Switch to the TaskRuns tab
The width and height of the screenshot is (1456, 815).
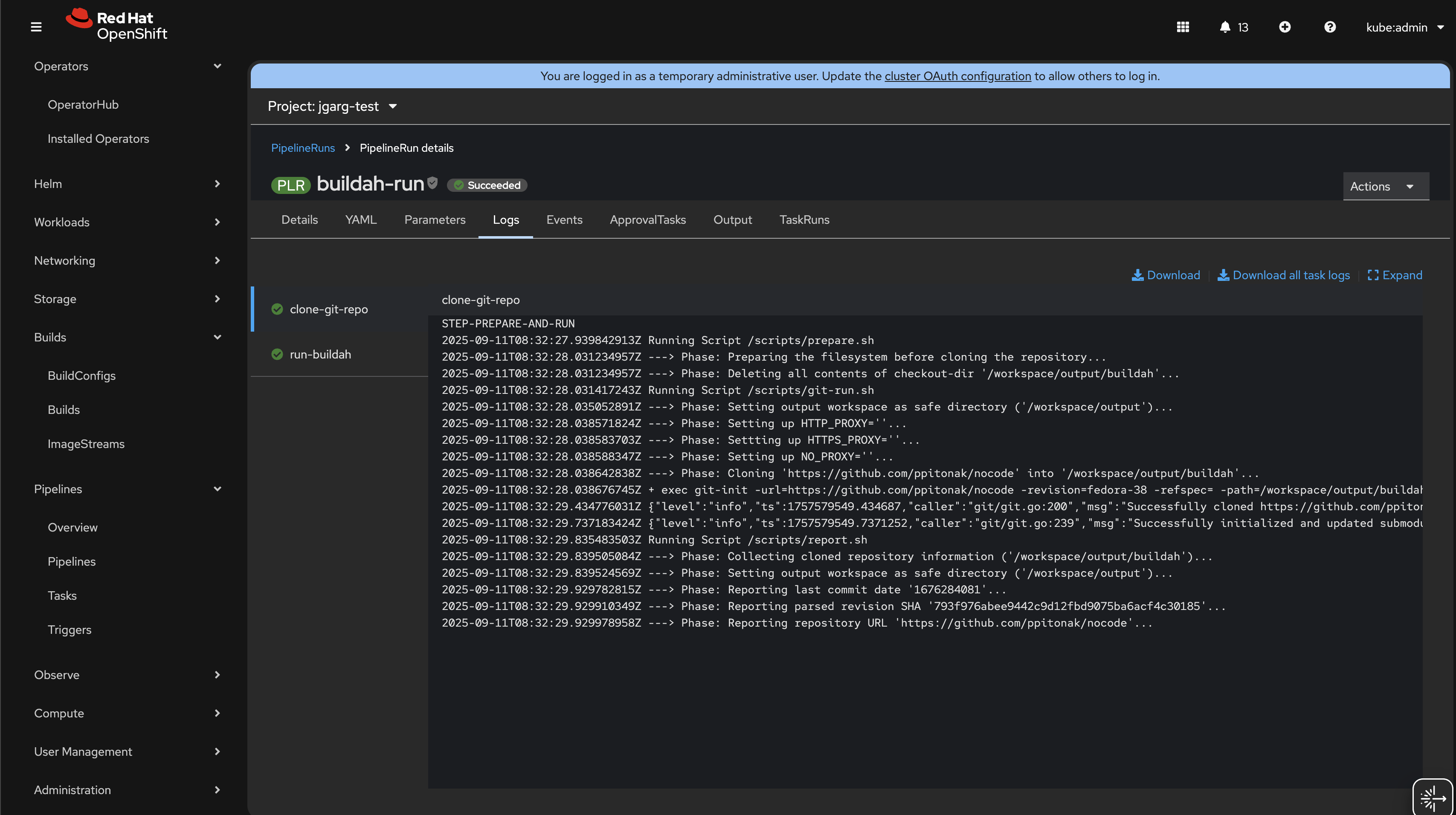[804, 220]
